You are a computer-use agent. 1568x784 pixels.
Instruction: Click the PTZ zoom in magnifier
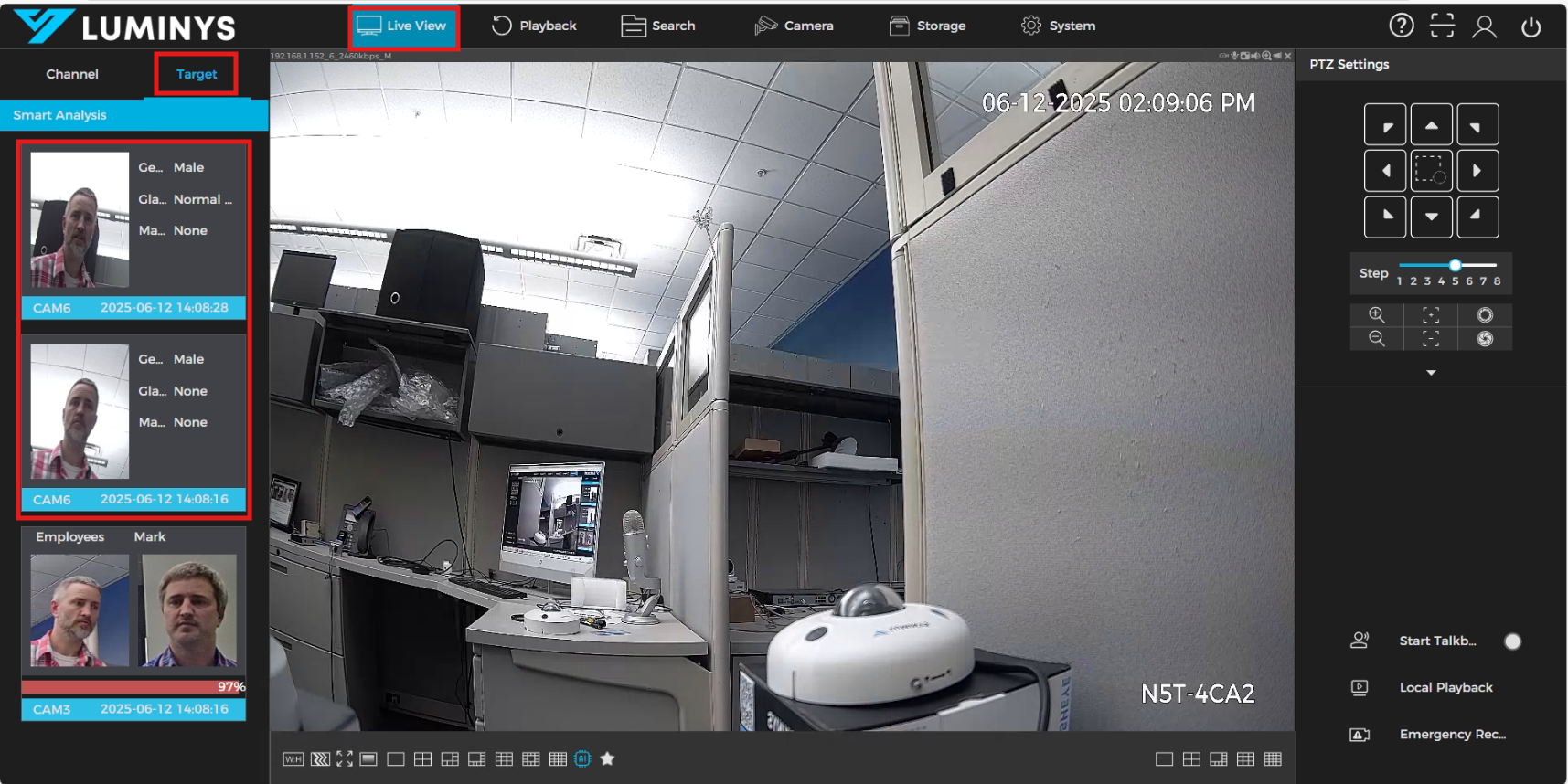click(x=1376, y=315)
